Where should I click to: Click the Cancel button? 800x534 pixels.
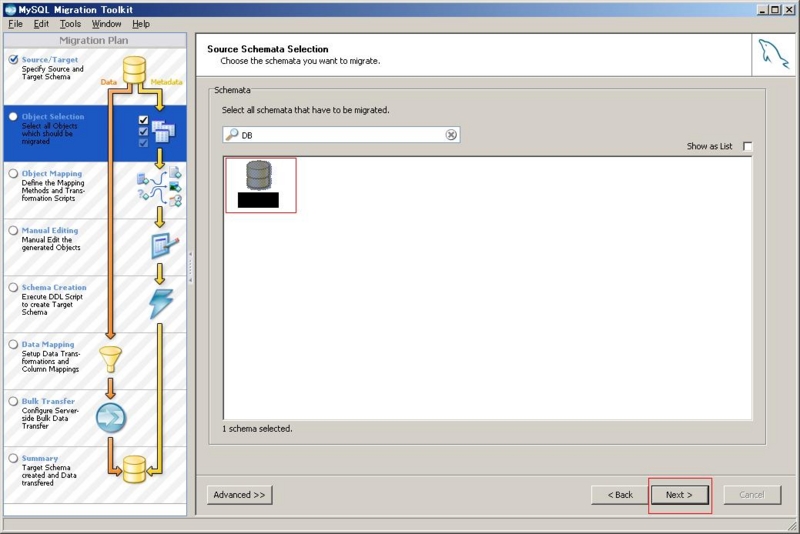(752, 495)
